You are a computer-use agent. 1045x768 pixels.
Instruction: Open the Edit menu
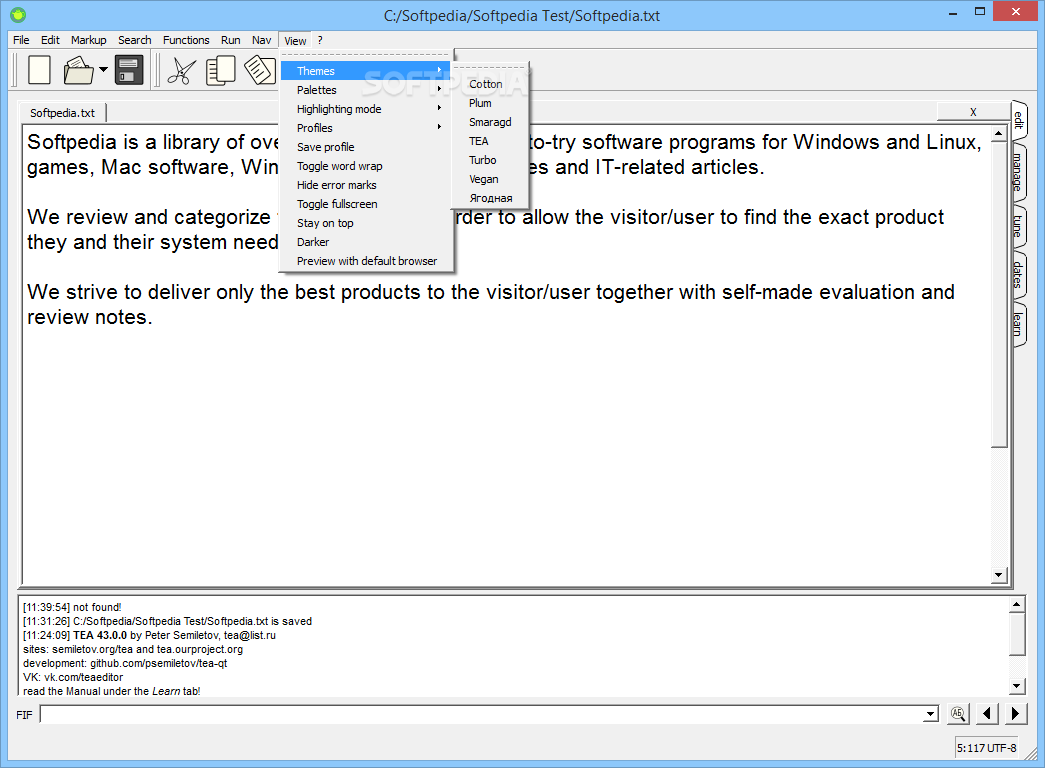[50, 40]
